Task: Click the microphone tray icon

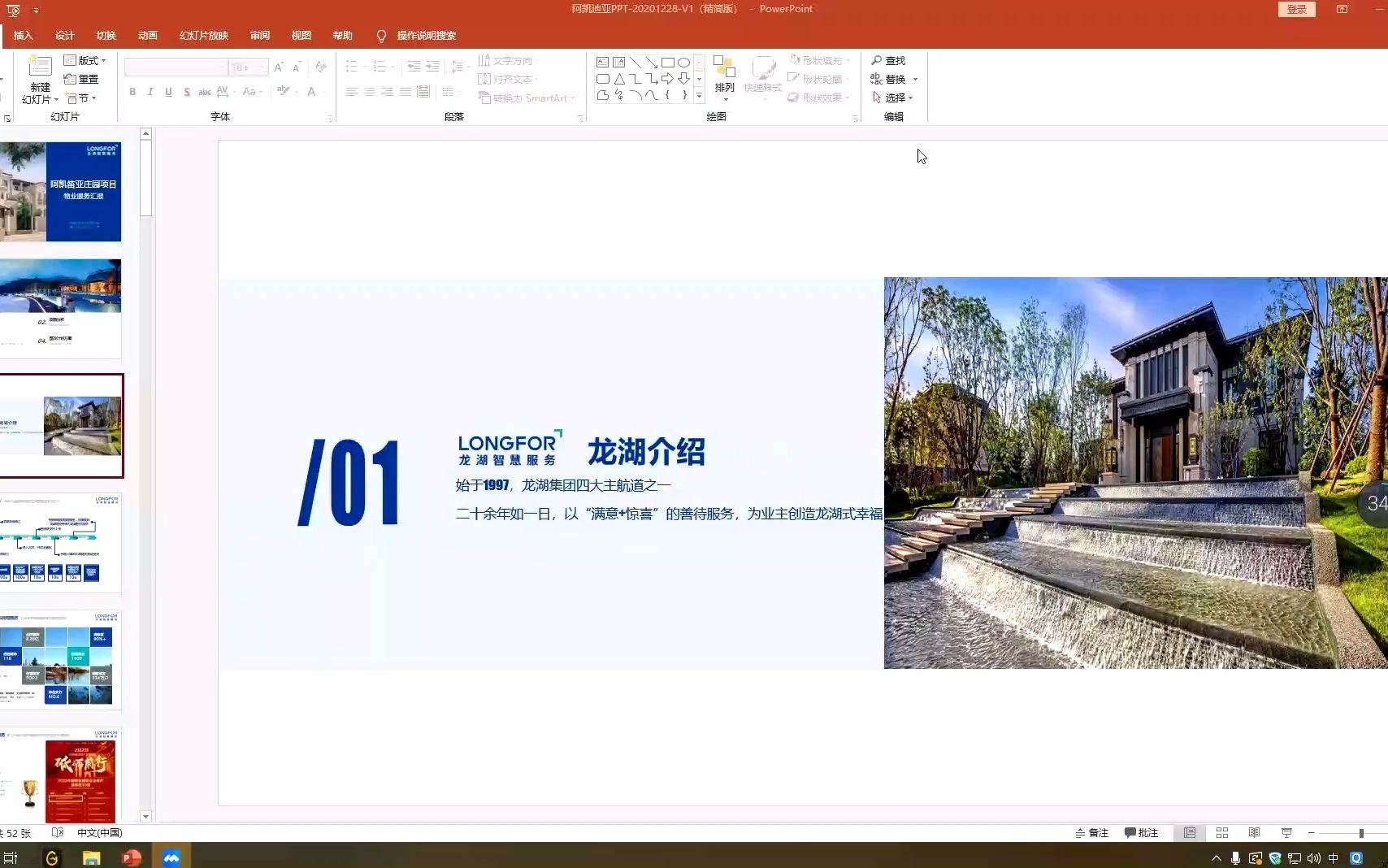Action: (1235, 857)
